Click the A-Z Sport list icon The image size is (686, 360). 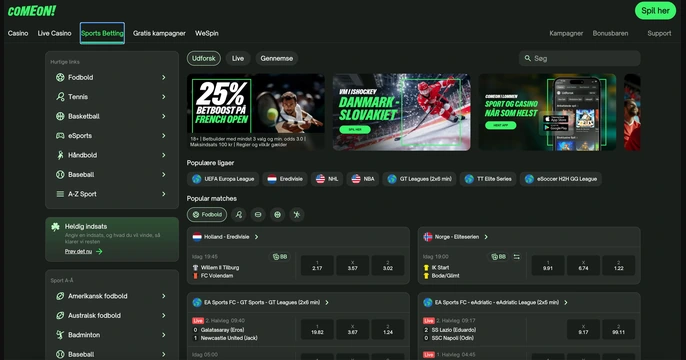tap(60, 194)
